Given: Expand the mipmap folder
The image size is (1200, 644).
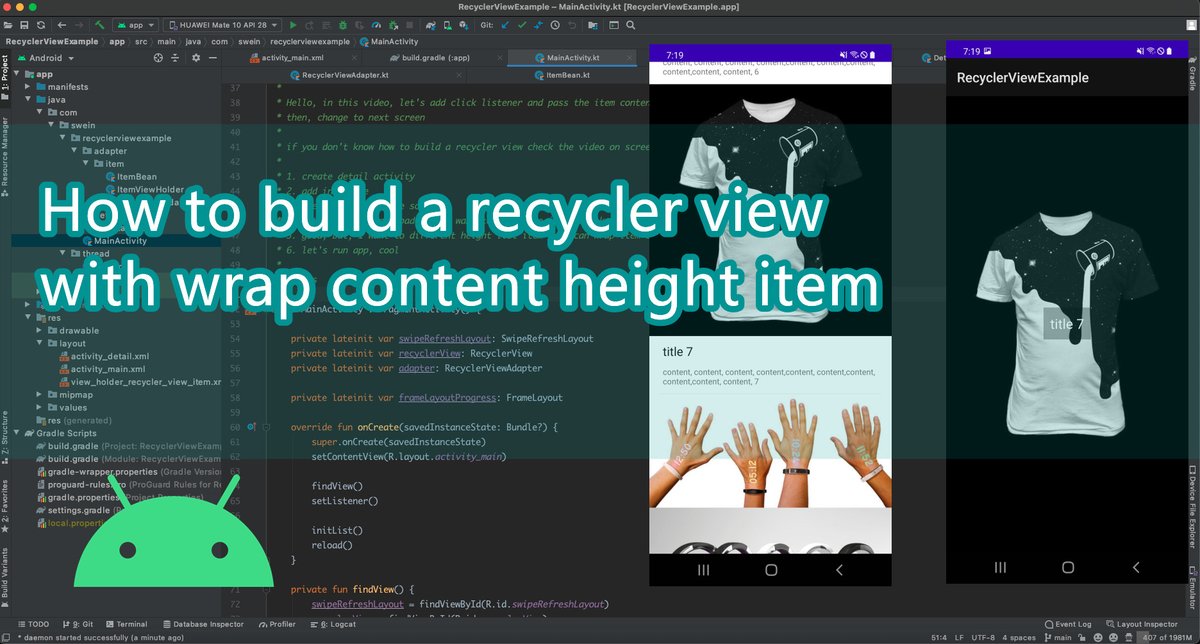Looking at the screenshot, I should point(40,395).
